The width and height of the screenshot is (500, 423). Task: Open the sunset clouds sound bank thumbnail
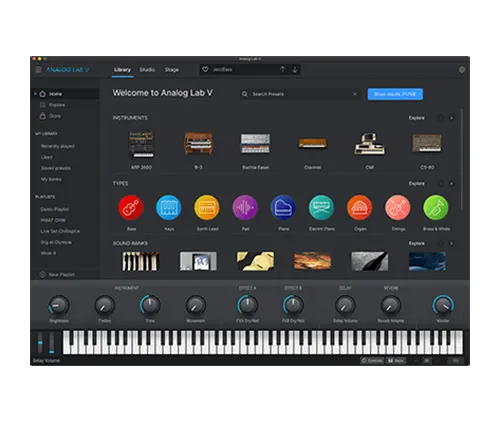pyautogui.click(x=313, y=261)
